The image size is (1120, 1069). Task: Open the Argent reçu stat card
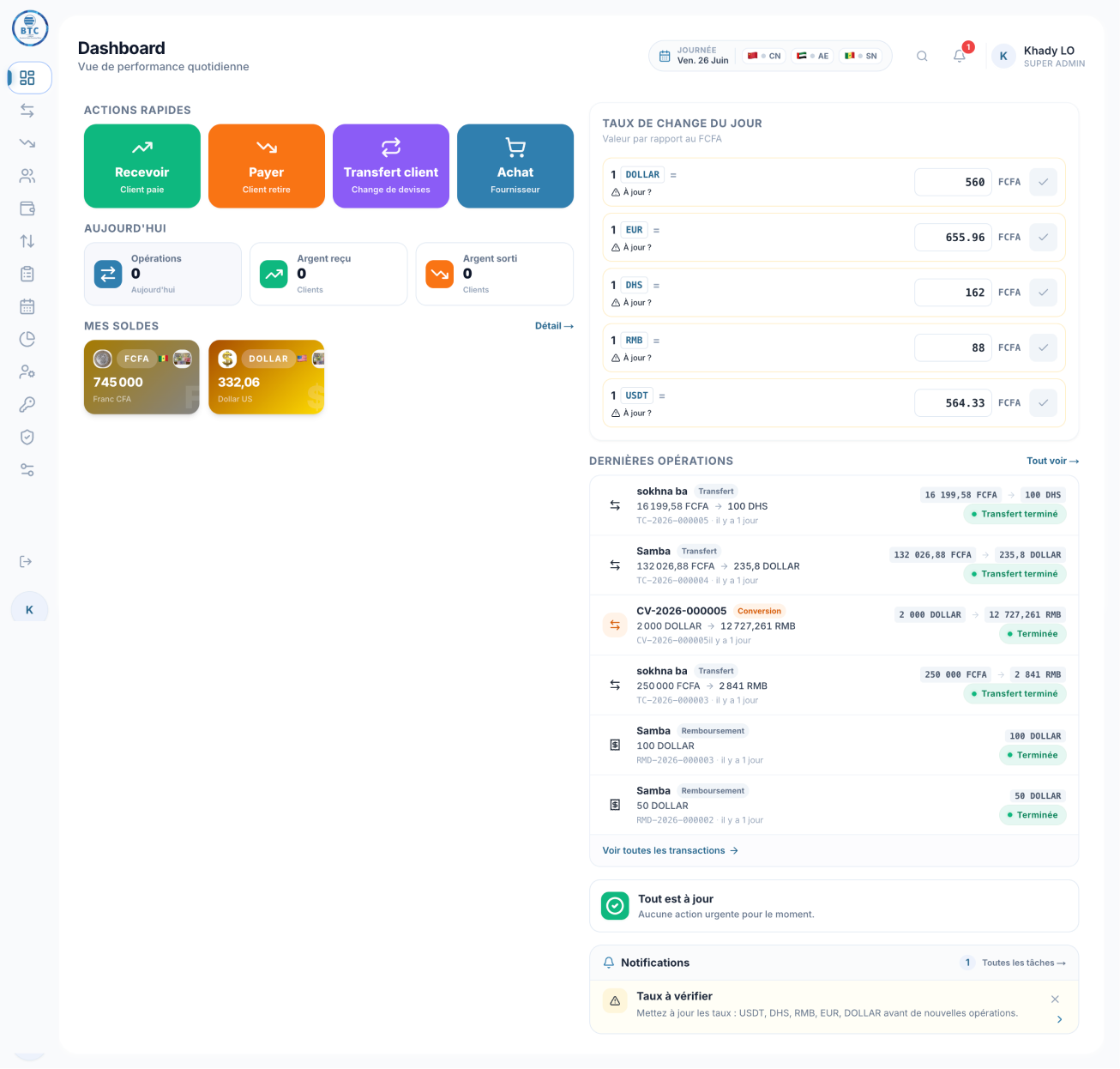point(328,274)
